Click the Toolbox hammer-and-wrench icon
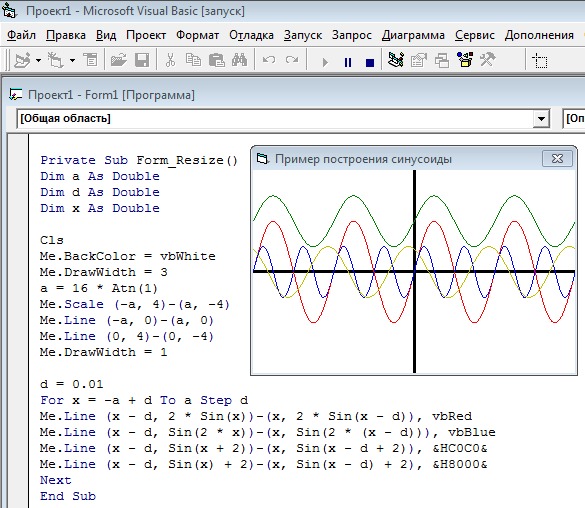 (x=487, y=60)
